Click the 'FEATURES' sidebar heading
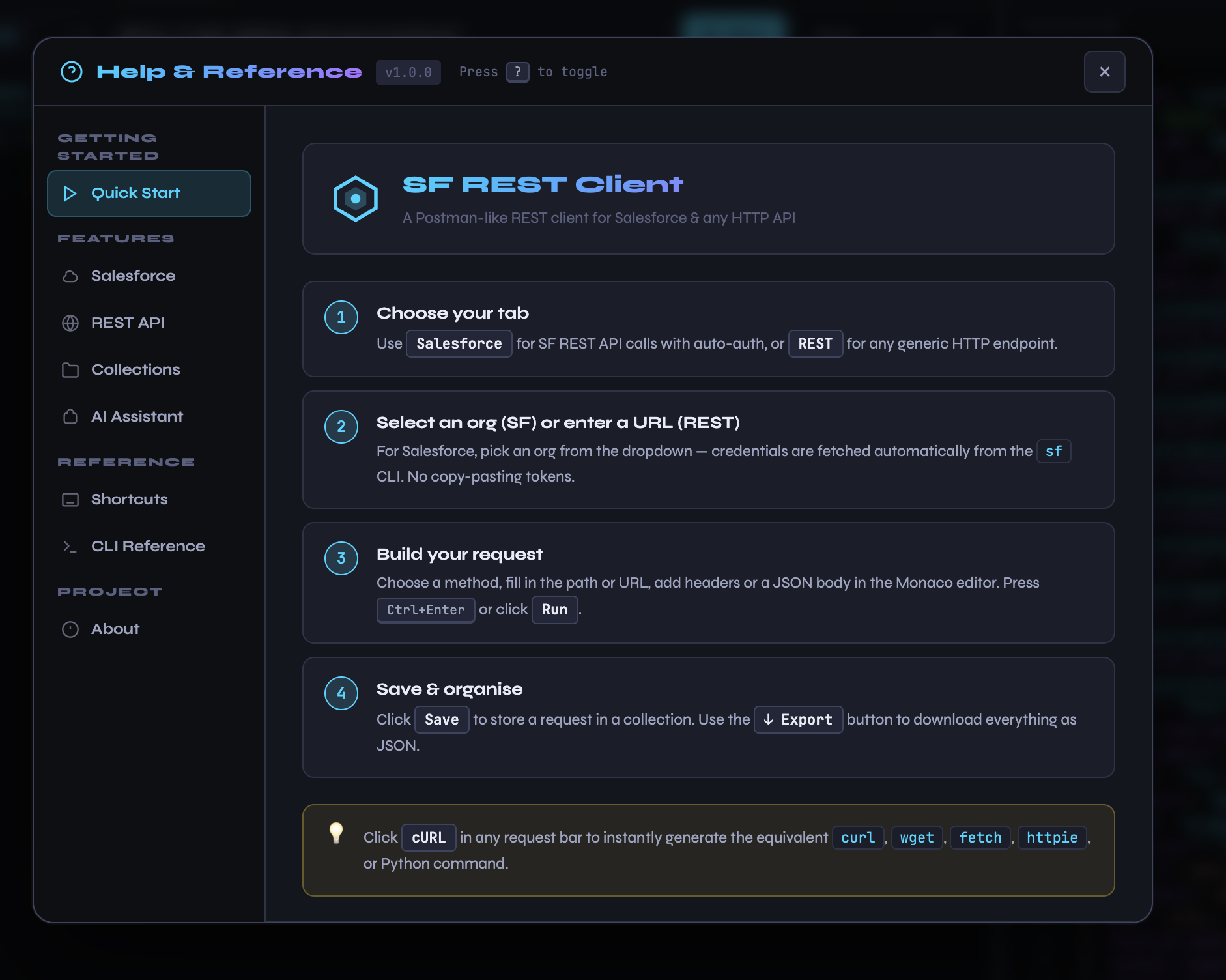Screen dimensions: 1226x980 116,239
